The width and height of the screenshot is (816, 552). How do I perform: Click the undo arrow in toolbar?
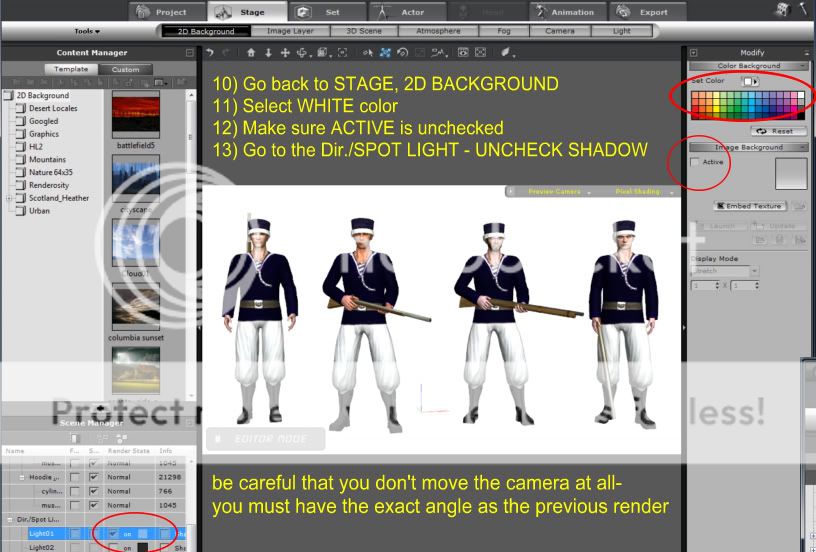click(211, 51)
